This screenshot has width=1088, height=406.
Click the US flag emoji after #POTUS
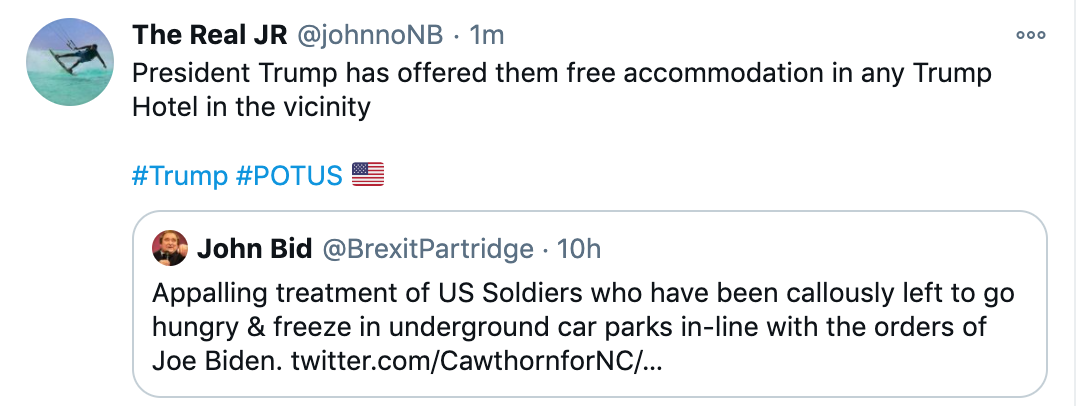click(368, 176)
